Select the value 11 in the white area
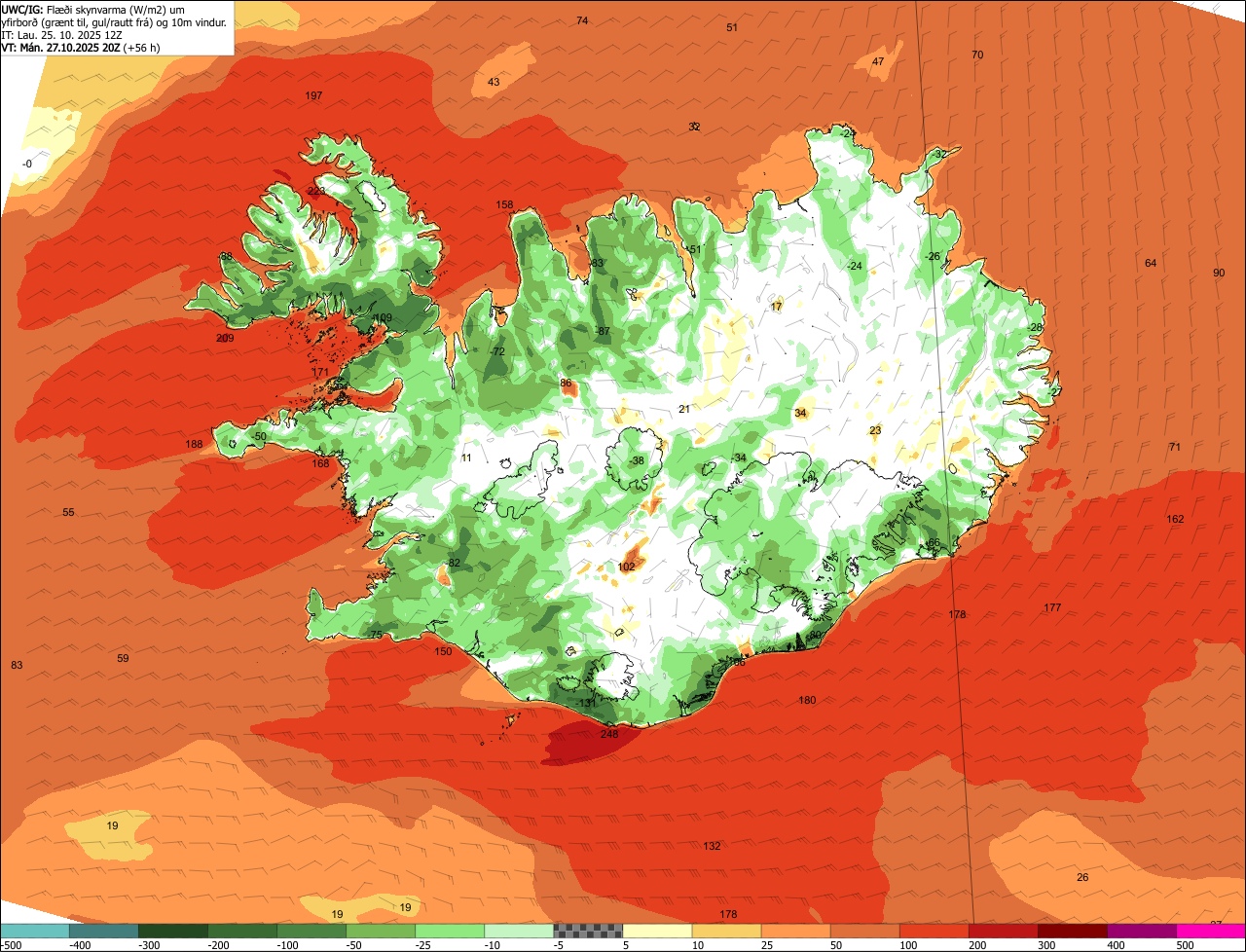 pos(466,458)
